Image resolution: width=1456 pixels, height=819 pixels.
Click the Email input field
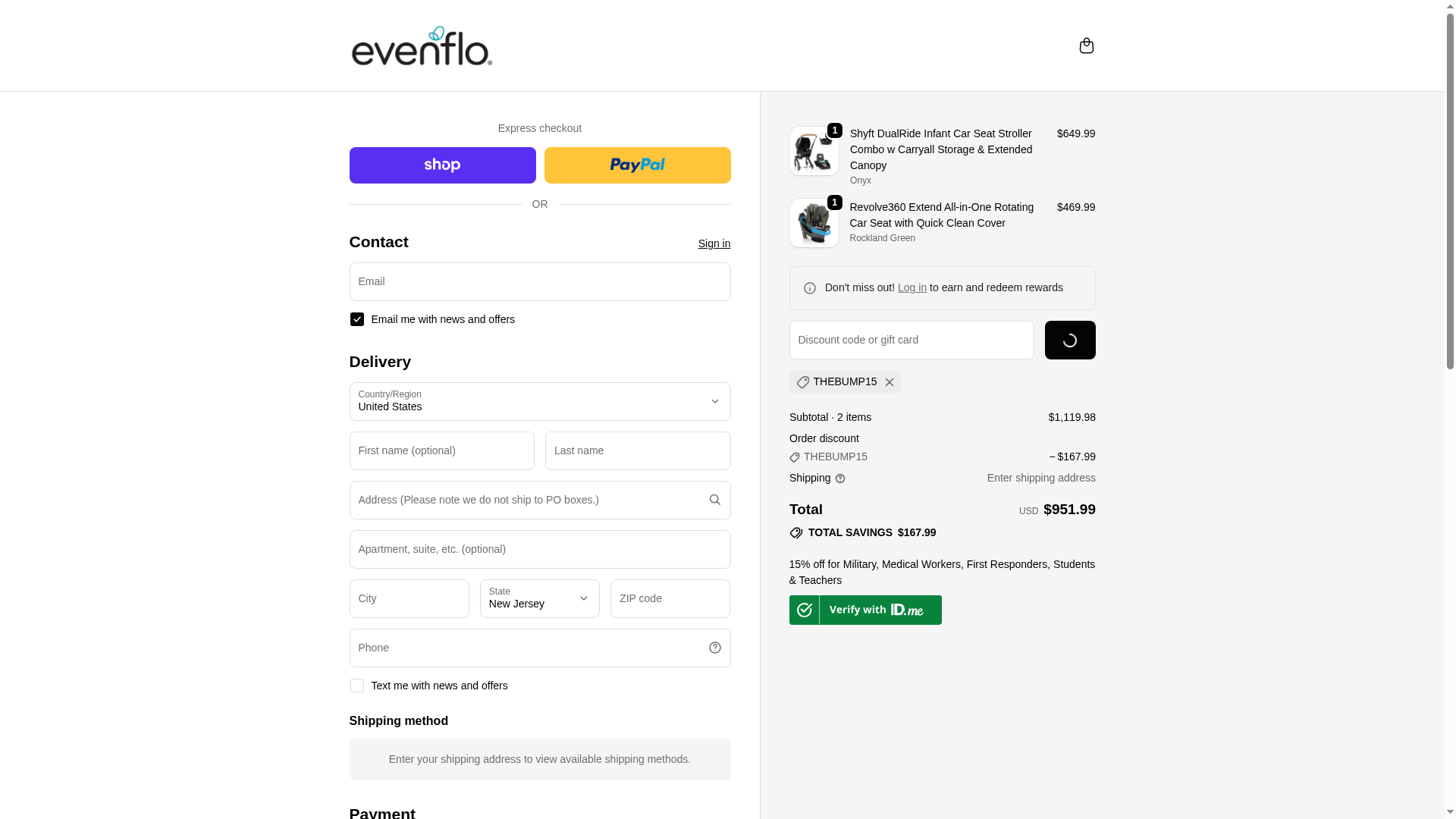click(539, 281)
